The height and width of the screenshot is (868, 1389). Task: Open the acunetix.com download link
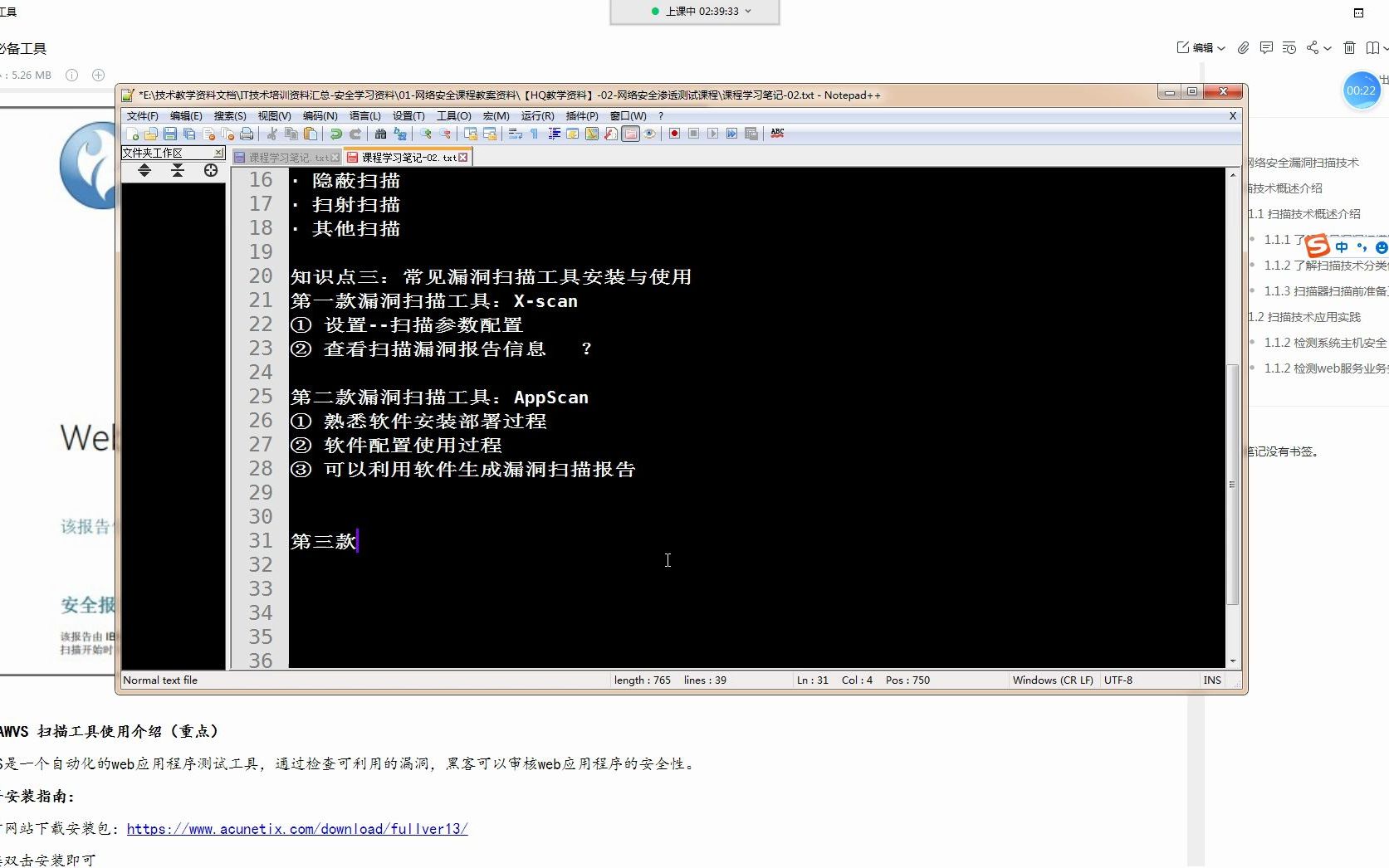(x=297, y=828)
